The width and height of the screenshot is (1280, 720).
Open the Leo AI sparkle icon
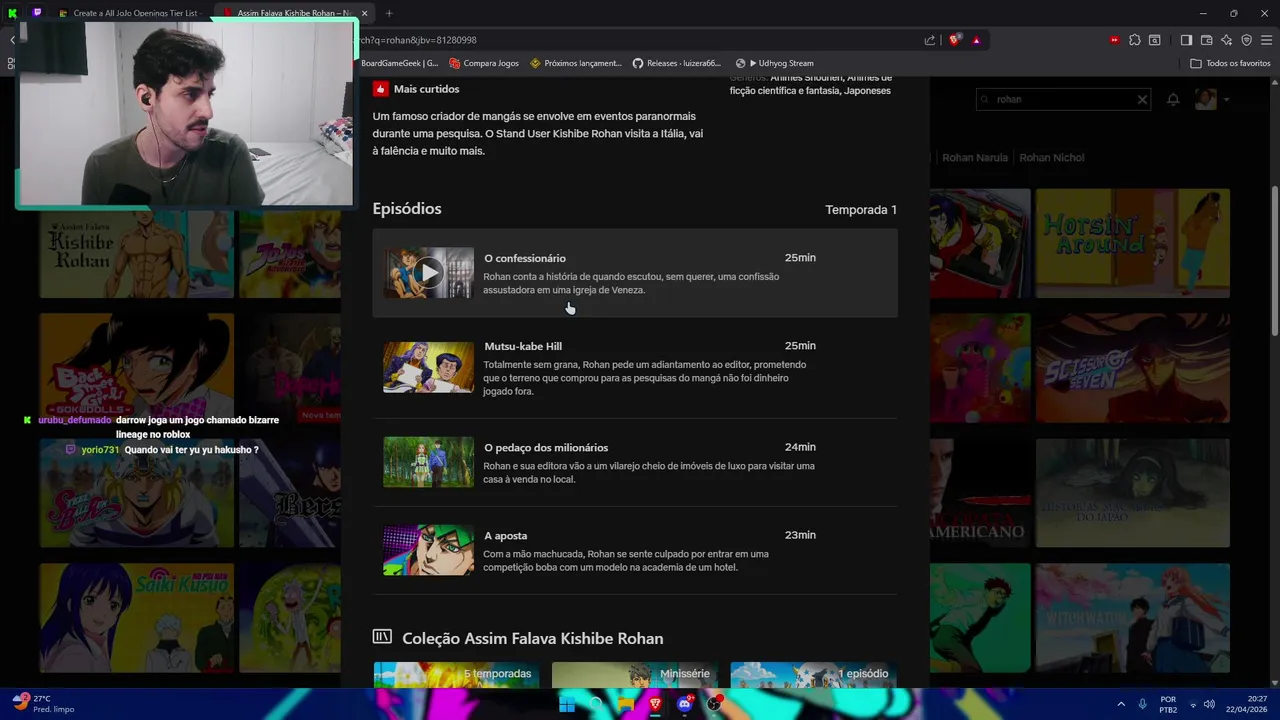1226,40
